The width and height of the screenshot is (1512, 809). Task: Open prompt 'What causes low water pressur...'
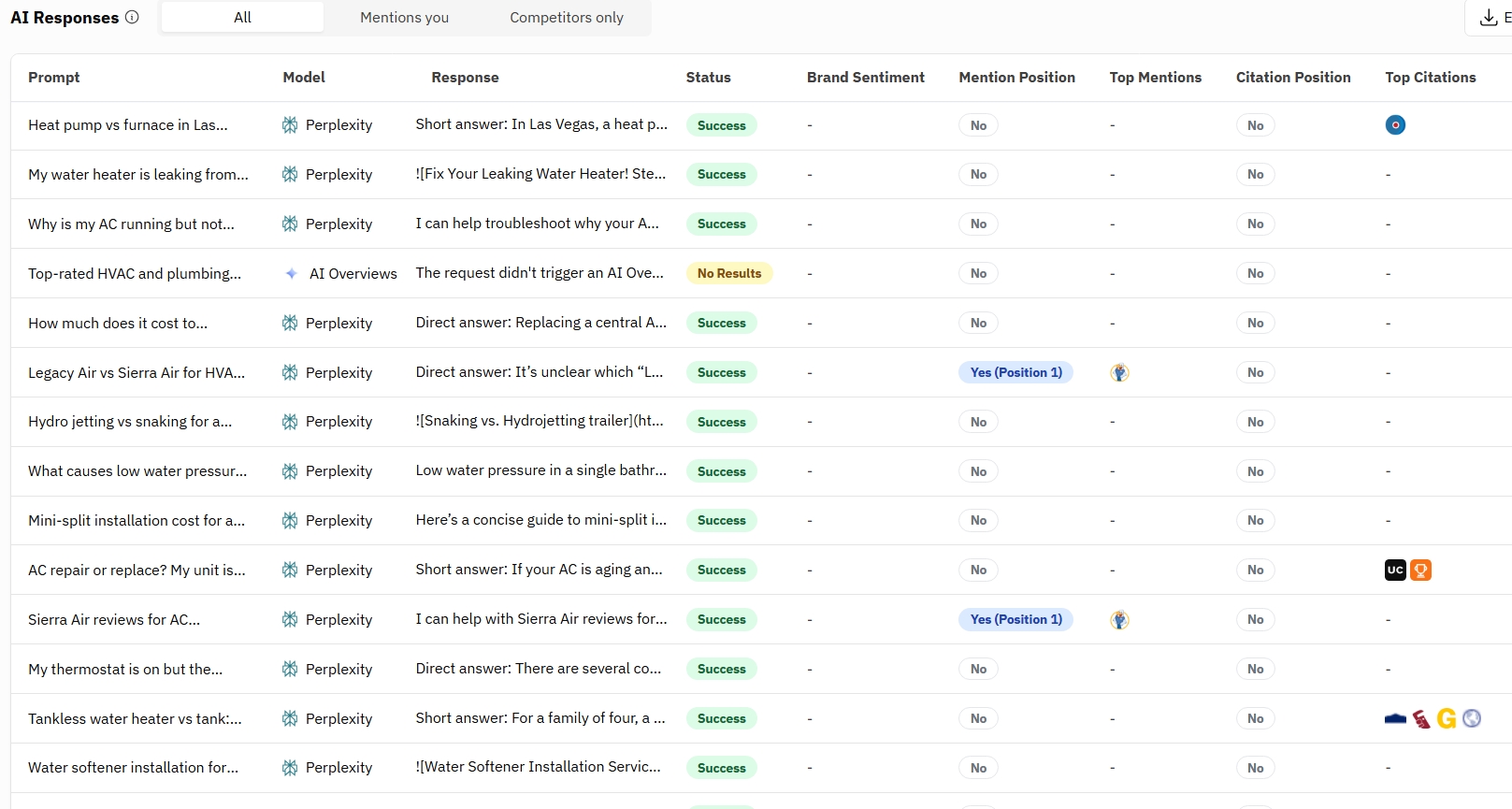coord(137,471)
